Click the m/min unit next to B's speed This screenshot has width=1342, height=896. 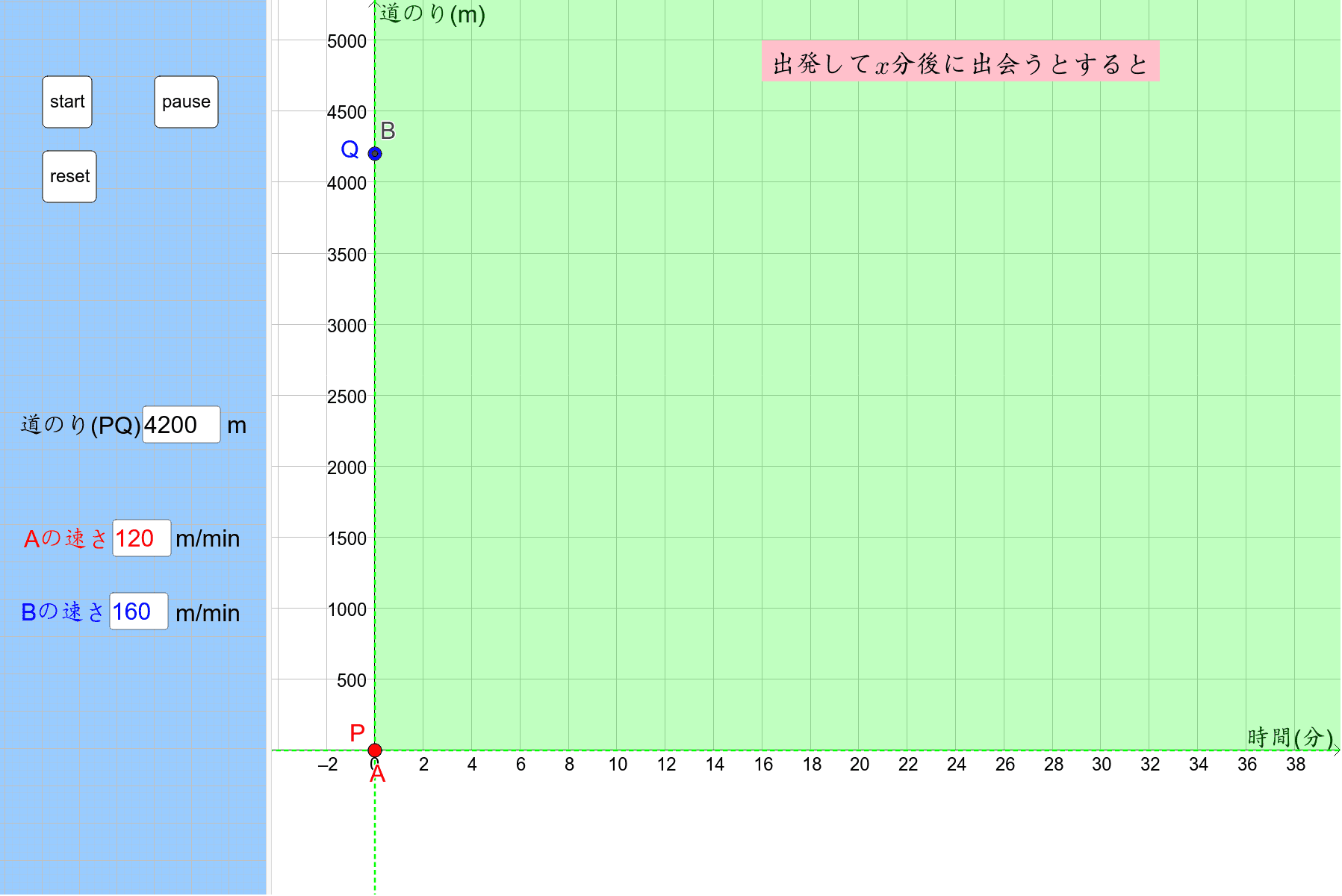(208, 613)
